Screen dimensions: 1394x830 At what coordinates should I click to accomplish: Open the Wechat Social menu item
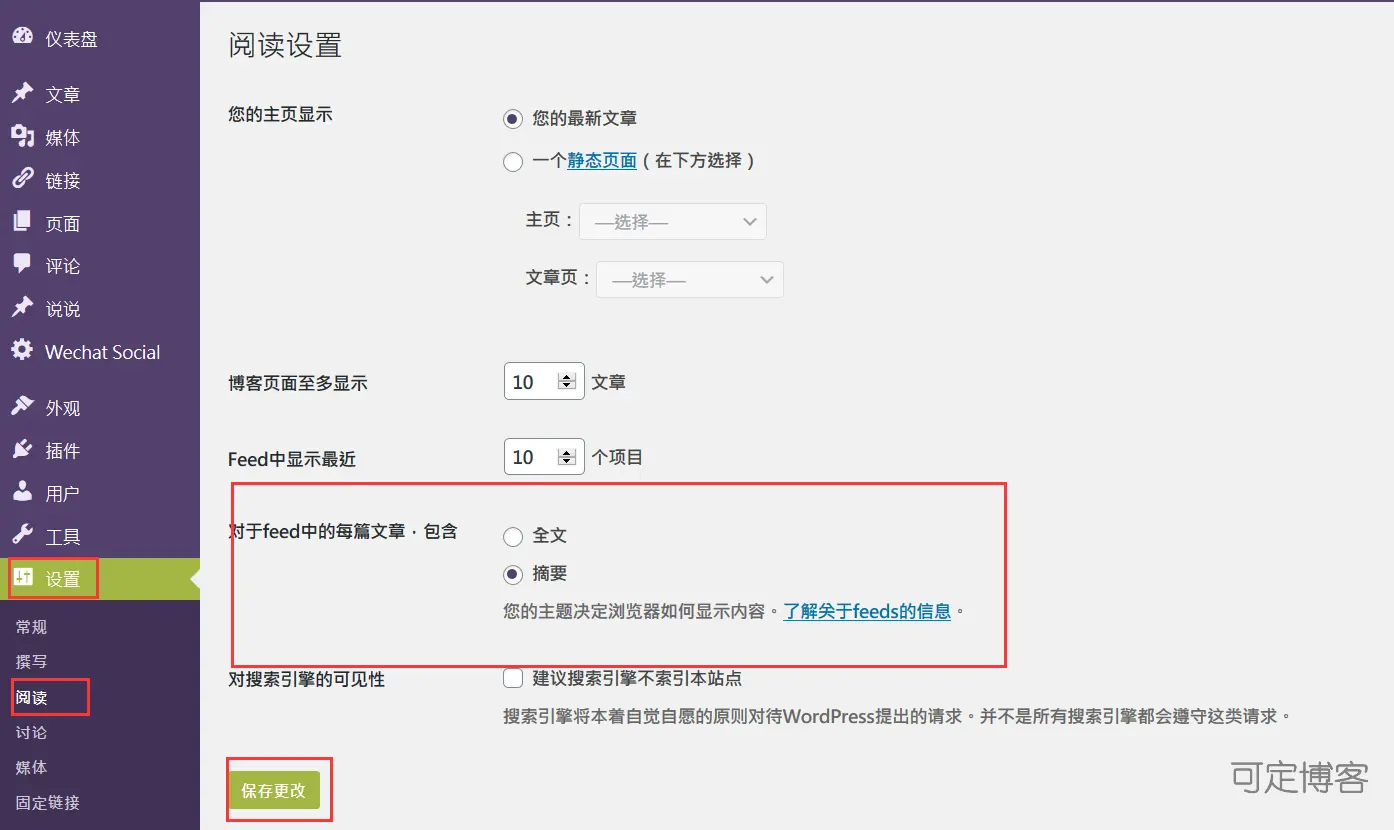[100, 352]
